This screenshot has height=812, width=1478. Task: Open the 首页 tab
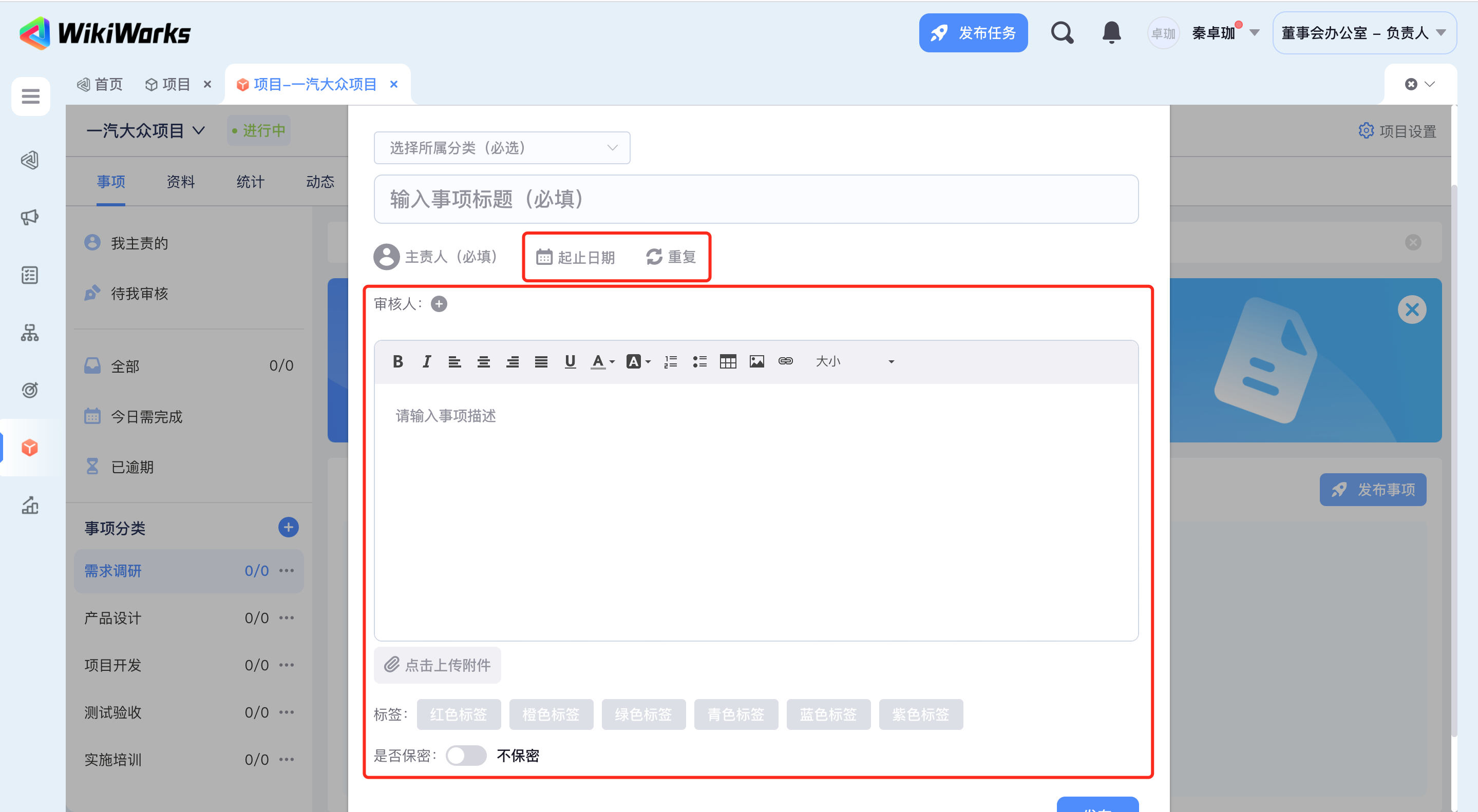101,84
